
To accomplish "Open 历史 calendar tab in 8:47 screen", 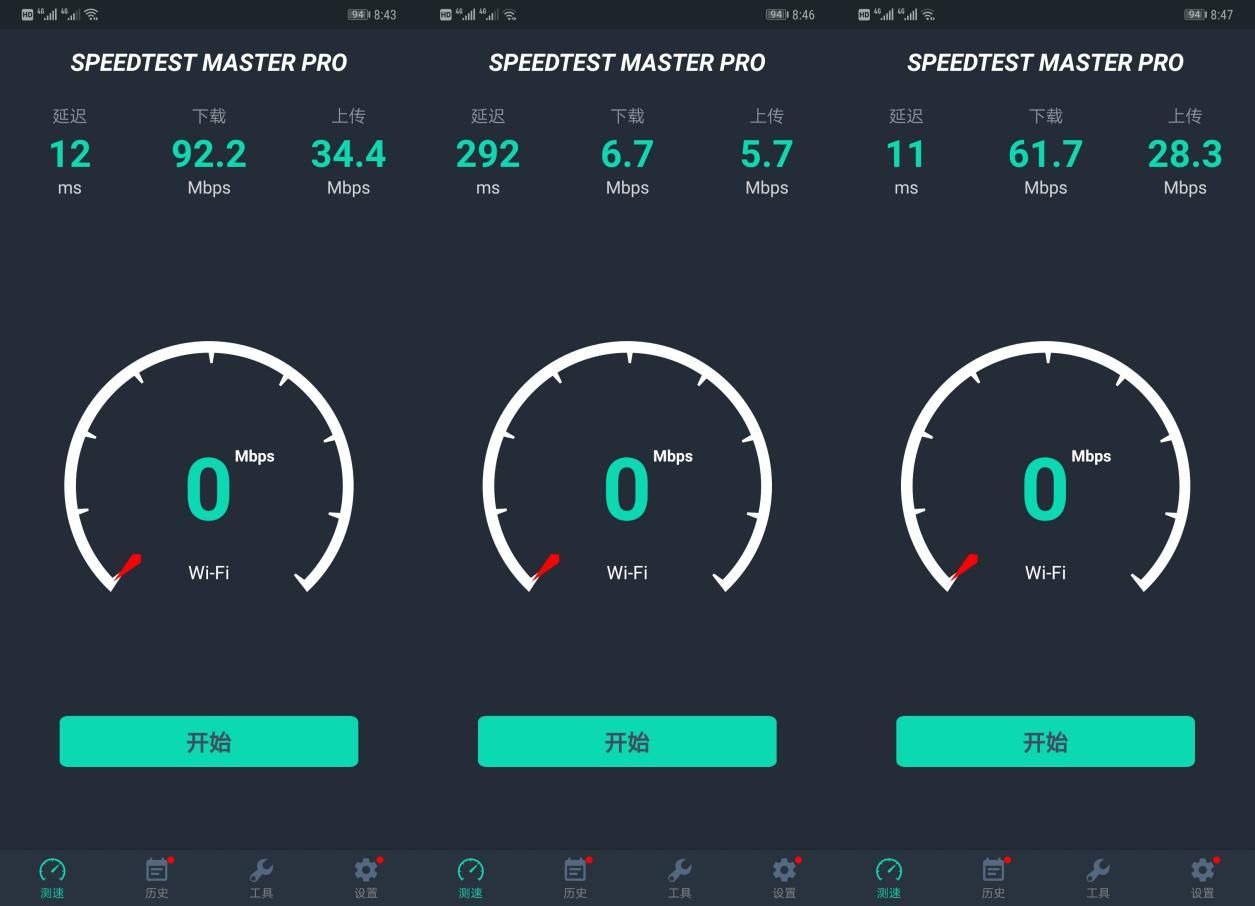I will (x=993, y=878).
